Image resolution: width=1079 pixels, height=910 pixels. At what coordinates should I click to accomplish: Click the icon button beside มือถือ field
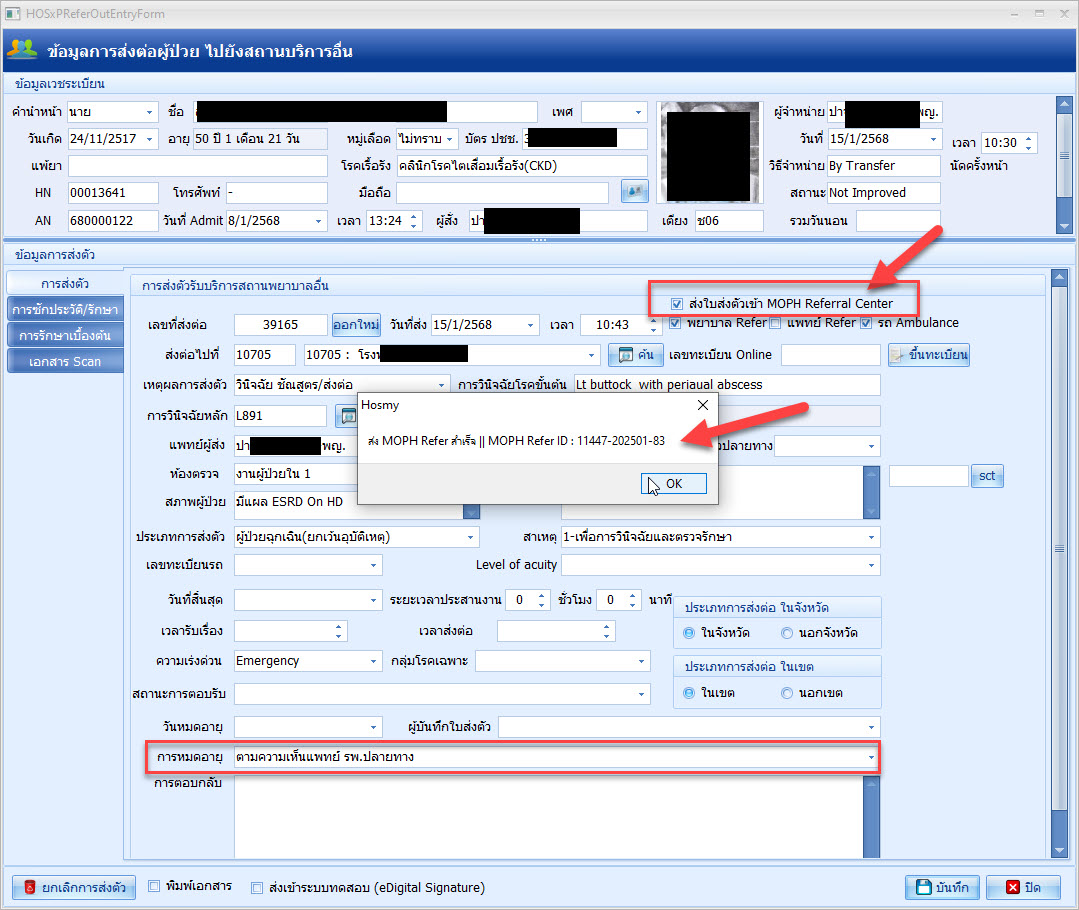point(634,192)
